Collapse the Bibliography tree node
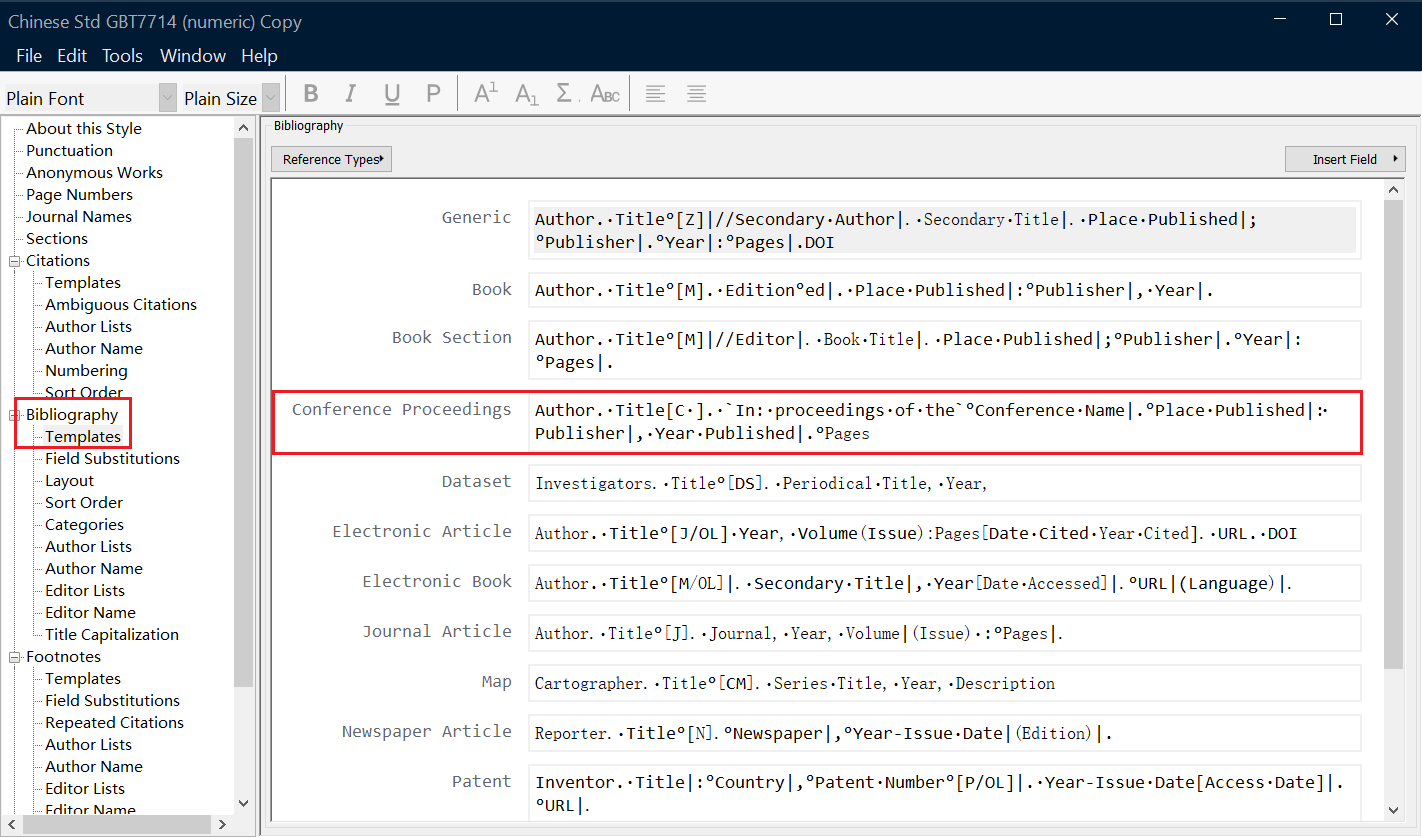Screen dimensions: 1422x837 15,415
